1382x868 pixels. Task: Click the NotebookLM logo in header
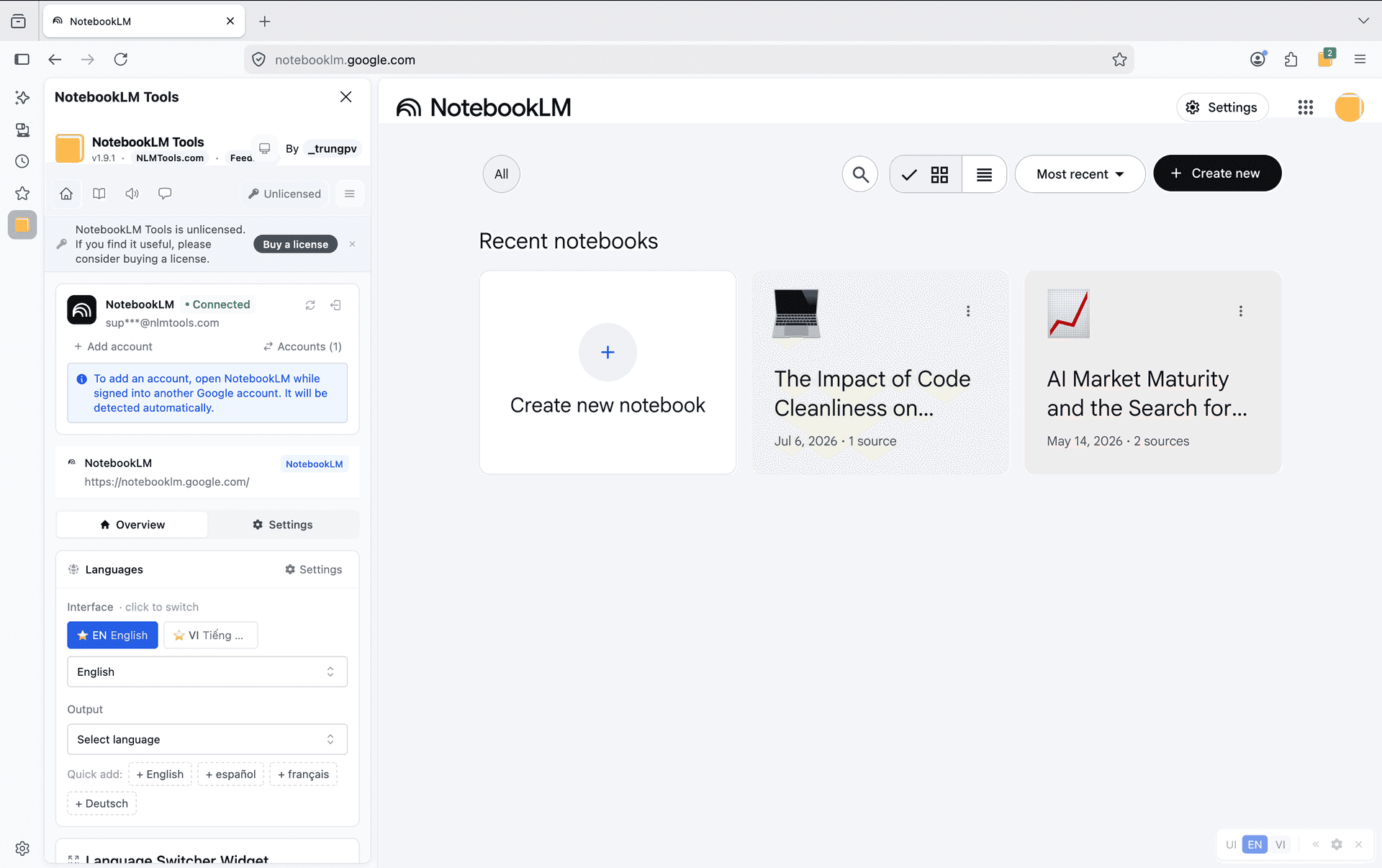point(484,107)
